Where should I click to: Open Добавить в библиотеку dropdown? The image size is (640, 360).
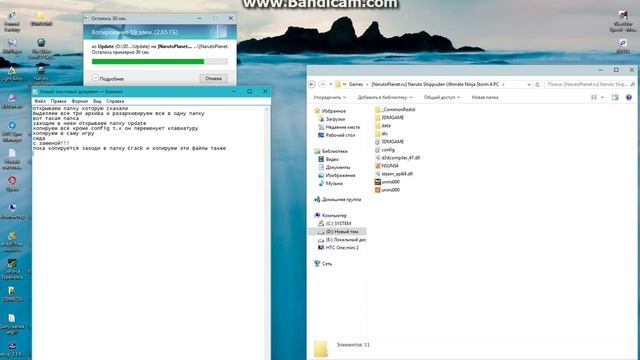(x=385, y=98)
